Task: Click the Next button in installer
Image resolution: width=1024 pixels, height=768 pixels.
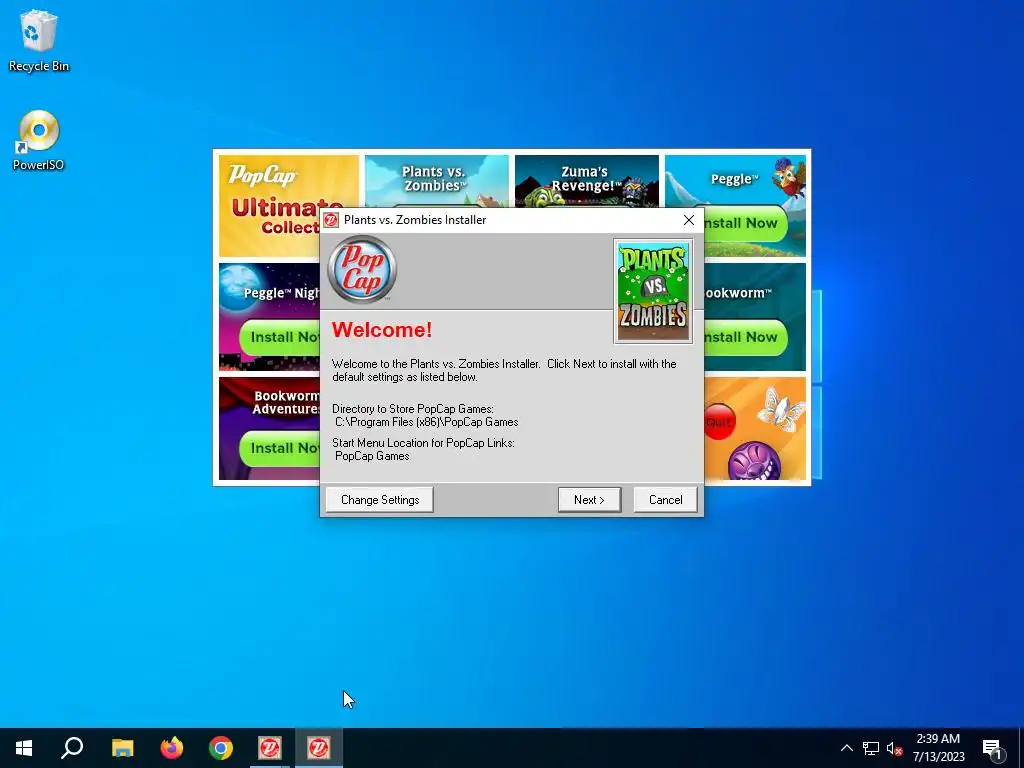Action: point(589,500)
